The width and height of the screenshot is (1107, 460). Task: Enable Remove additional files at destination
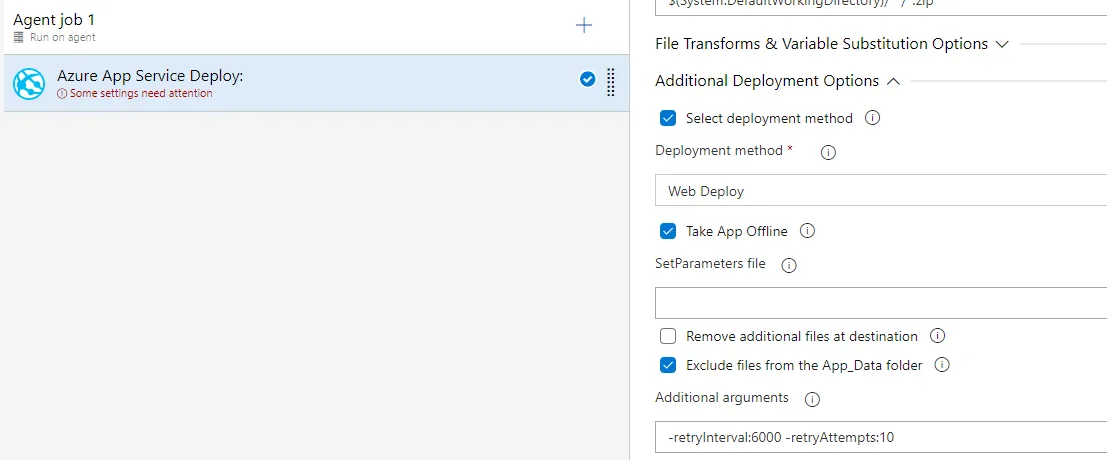coord(669,336)
